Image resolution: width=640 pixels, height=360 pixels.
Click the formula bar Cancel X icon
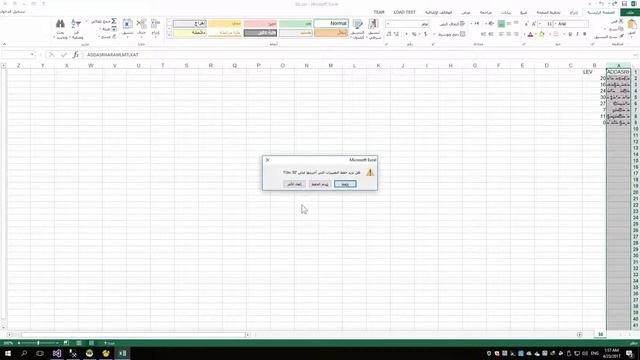(51, 55)
